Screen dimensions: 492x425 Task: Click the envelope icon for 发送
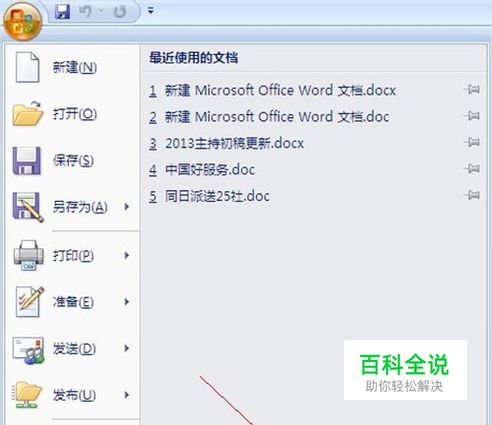pyautogui.click(x=28, y=350)
